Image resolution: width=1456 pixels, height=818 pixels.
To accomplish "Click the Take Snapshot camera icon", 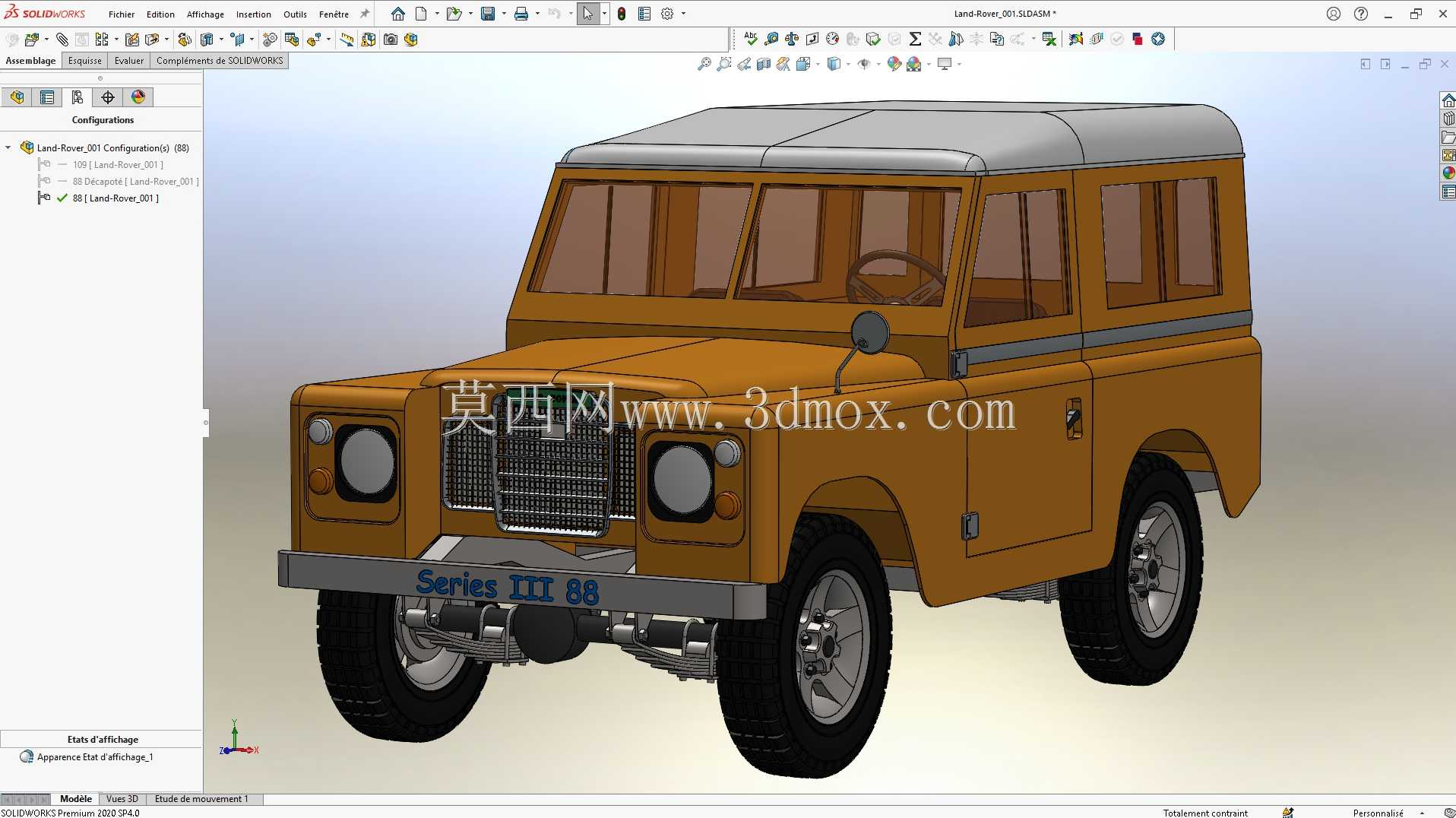I will click(391, 40).
